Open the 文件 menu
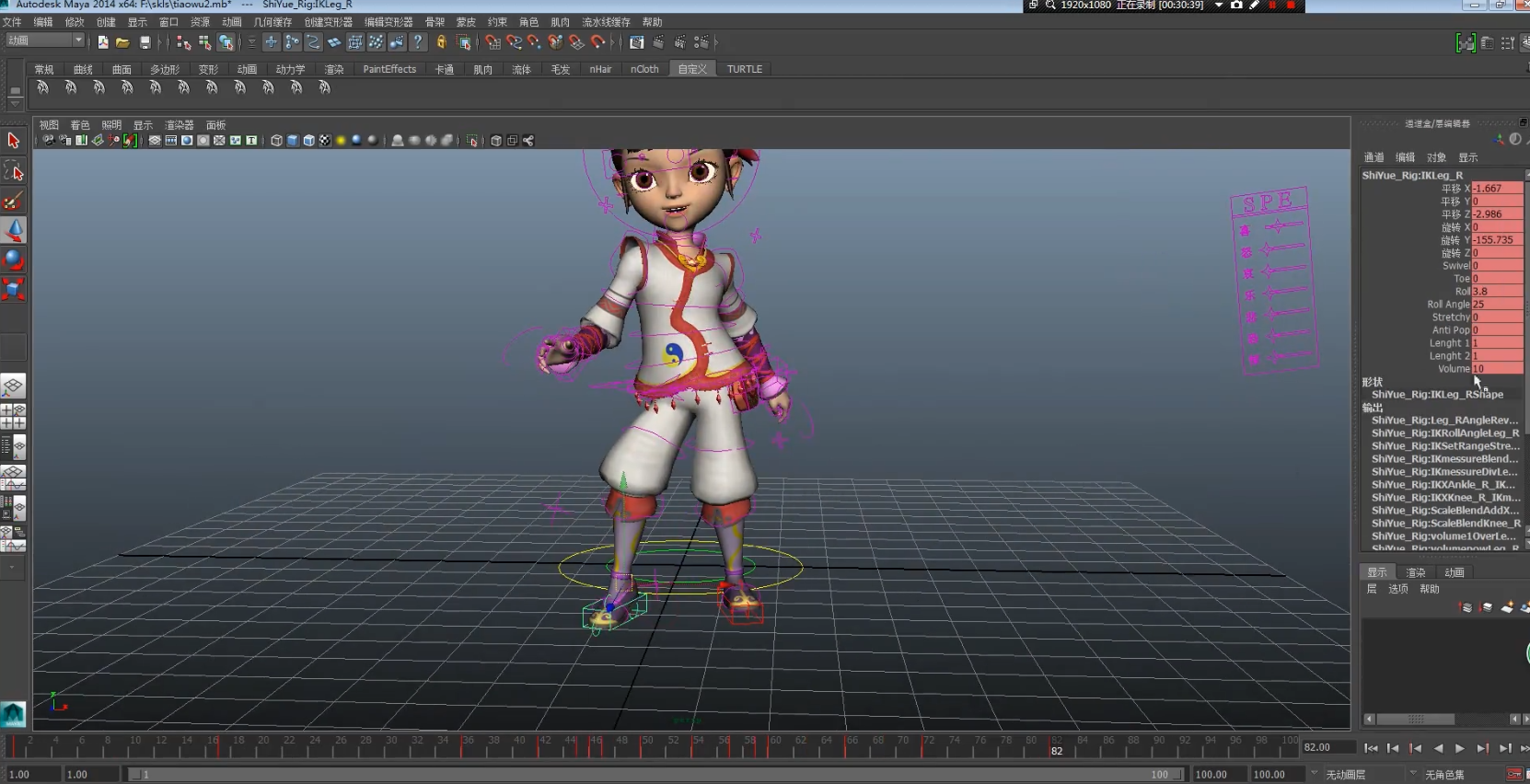Image resolution: width=1530 pixels, height=784 pixels. click(12, 21)
